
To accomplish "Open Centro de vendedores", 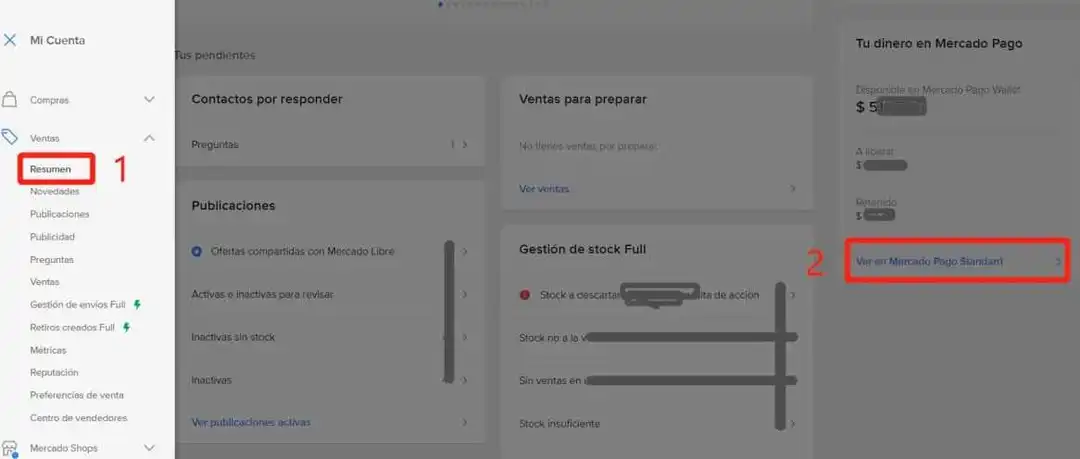I will [x=79, y=418].
